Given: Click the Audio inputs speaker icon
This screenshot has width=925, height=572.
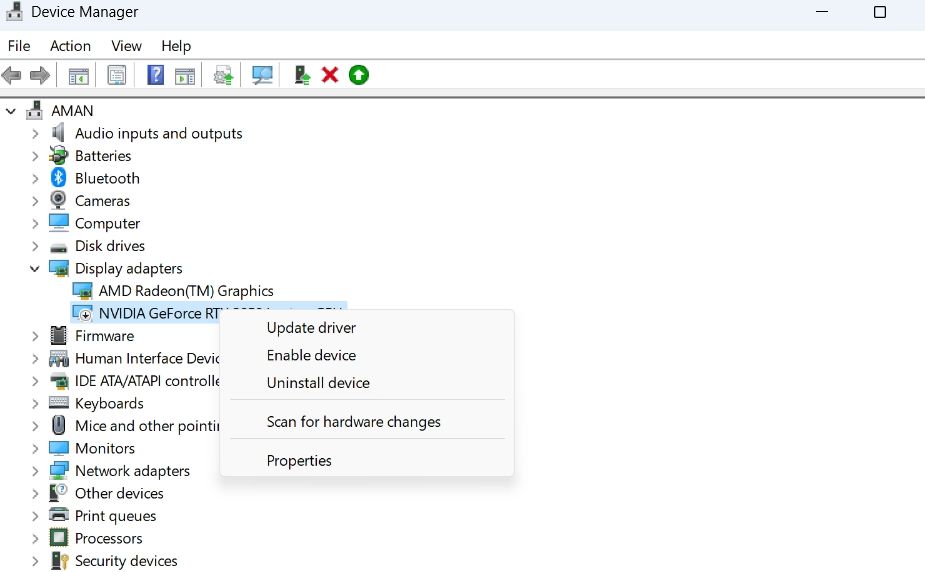Looking at the screenshot, I should (58, 133).
